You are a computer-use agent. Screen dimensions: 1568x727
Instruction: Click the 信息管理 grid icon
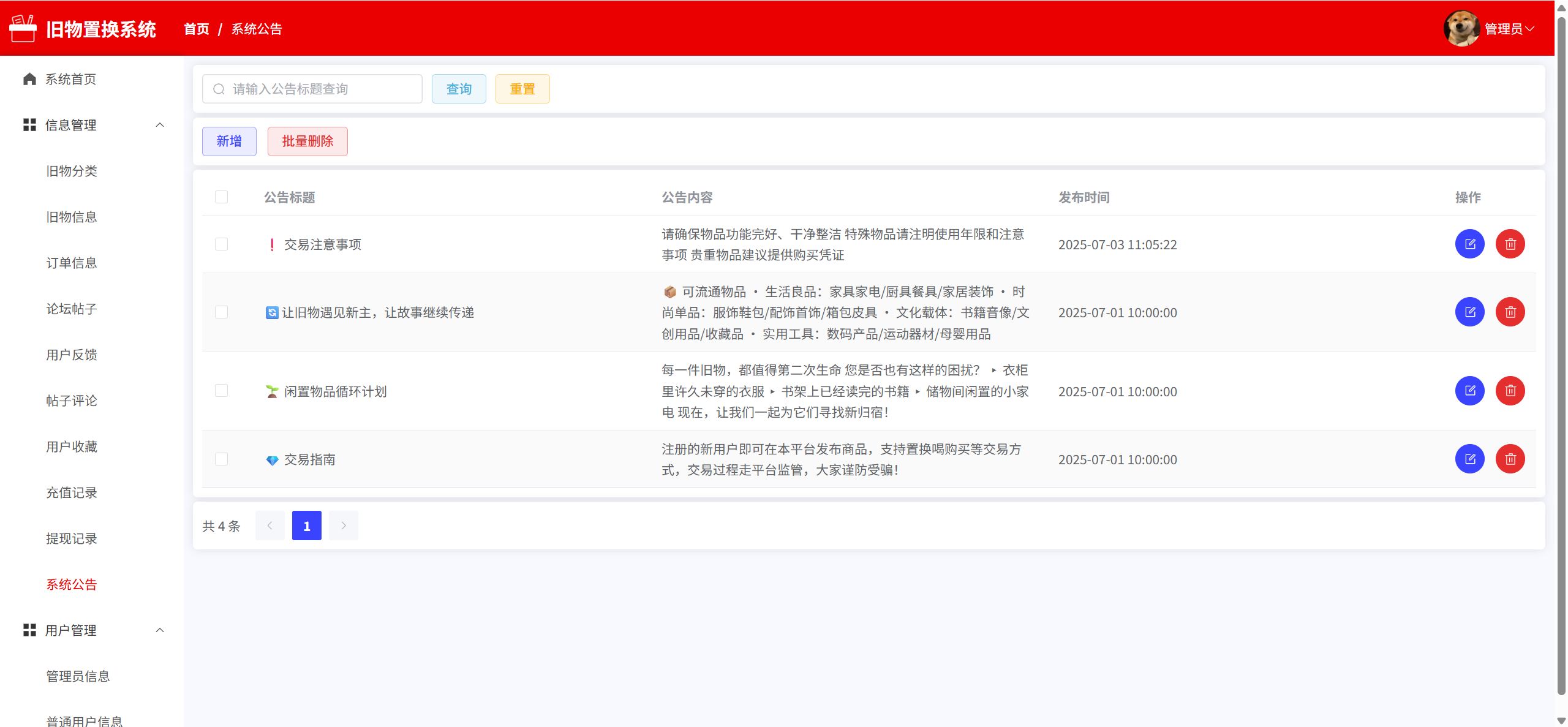[x=29, y=125]
